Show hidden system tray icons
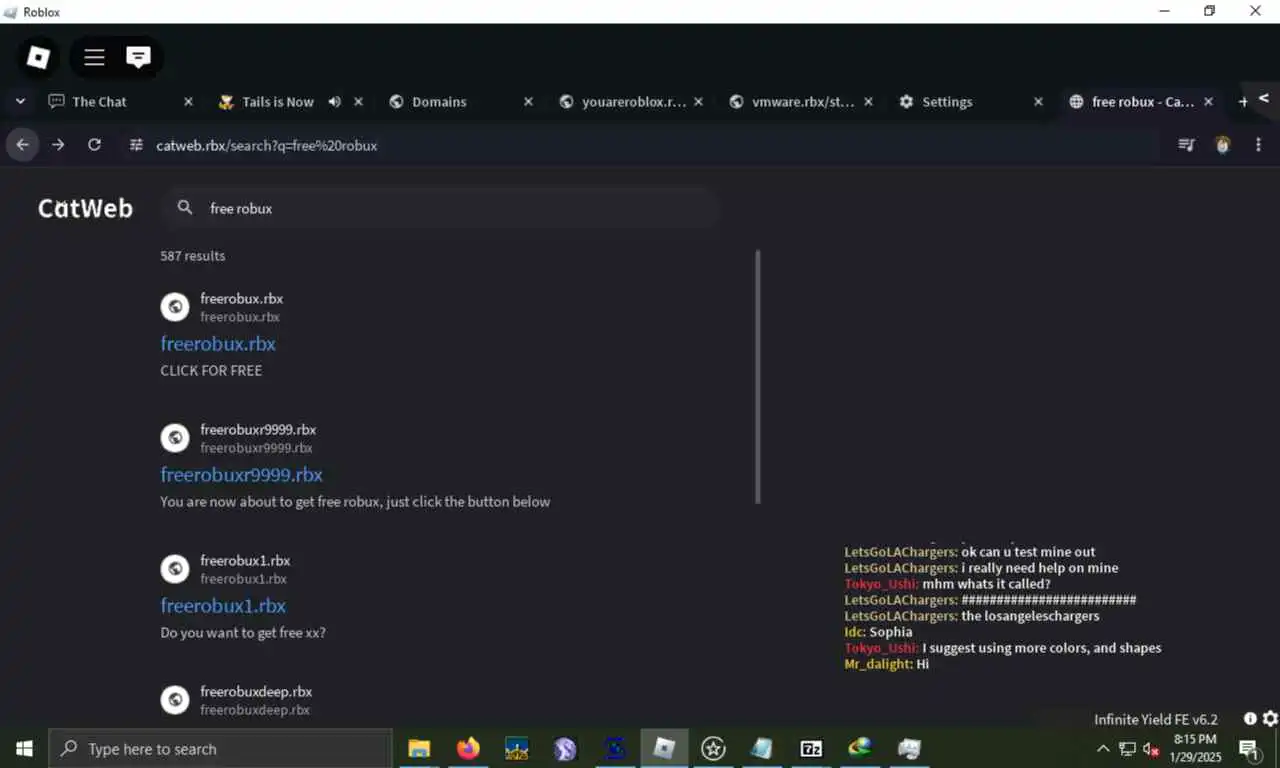Image resolution: width=1280 pixels, height=768 pixels. click(1103, 749)
